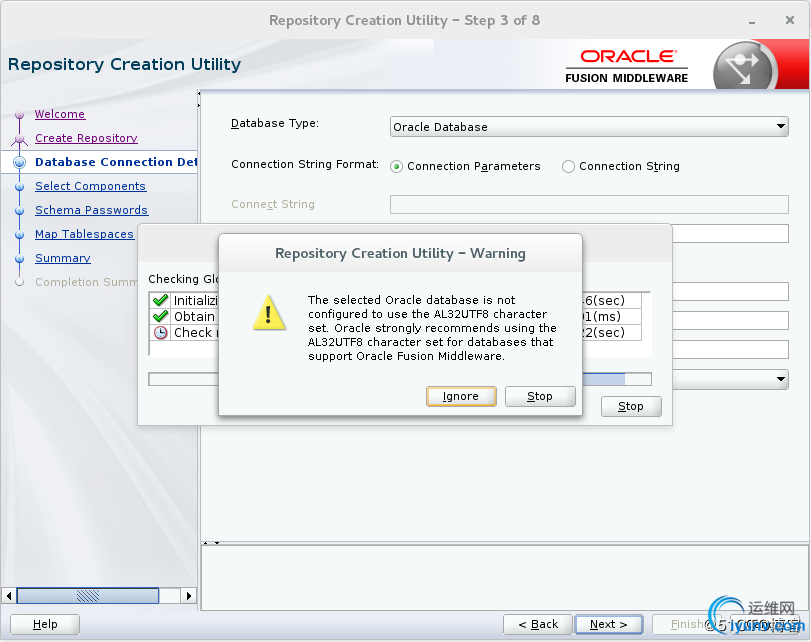Viewport: 811px width, 642px height.
Task: Click the Welcome step bullet icon
Action: click(20, 114)
